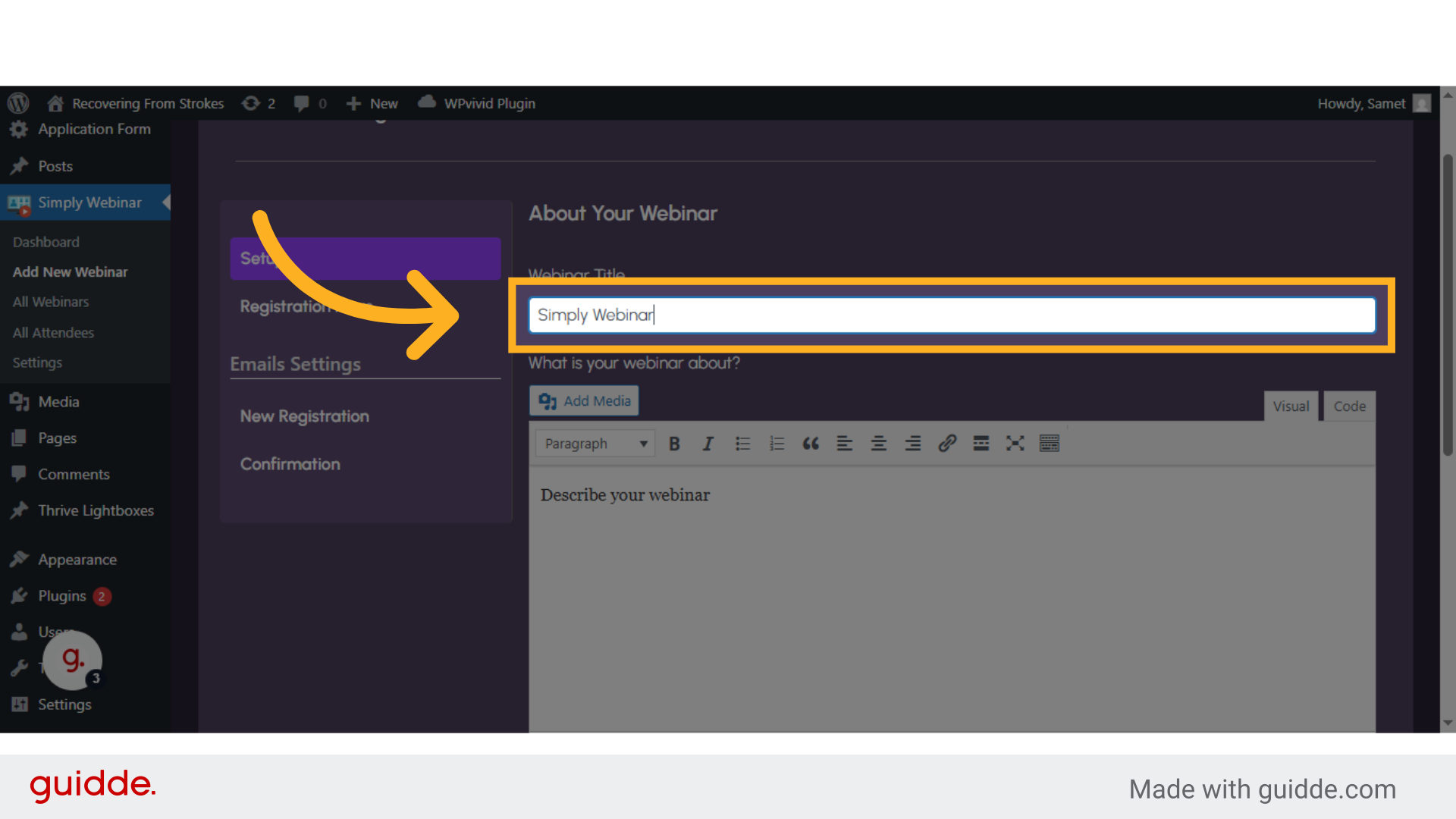The image size is (1456, 819).
Task: Open the WPvivid Plugin menu
Action: click(x=477, y=103)
